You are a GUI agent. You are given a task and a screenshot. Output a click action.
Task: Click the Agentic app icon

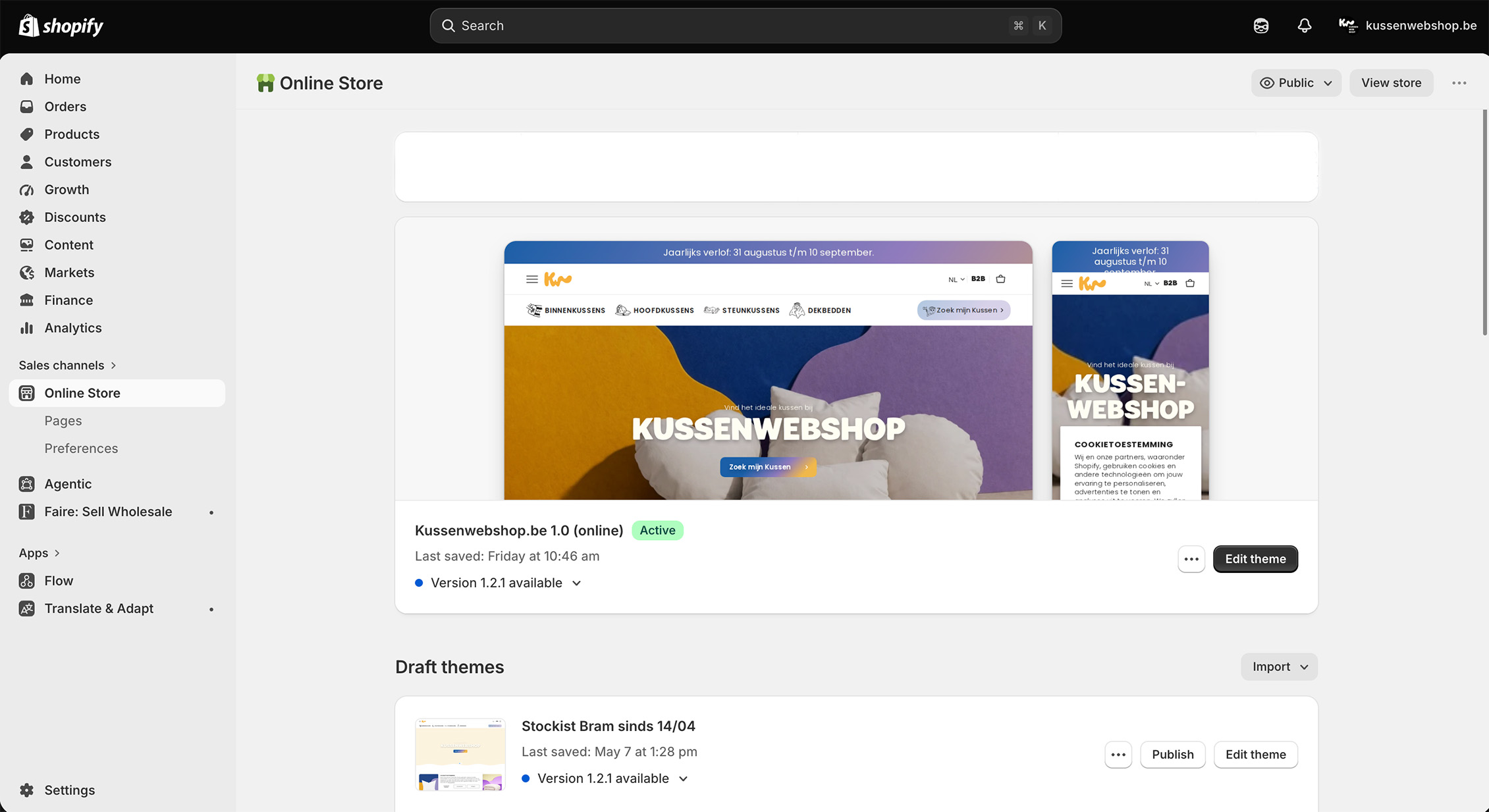(x=26, y=484)
